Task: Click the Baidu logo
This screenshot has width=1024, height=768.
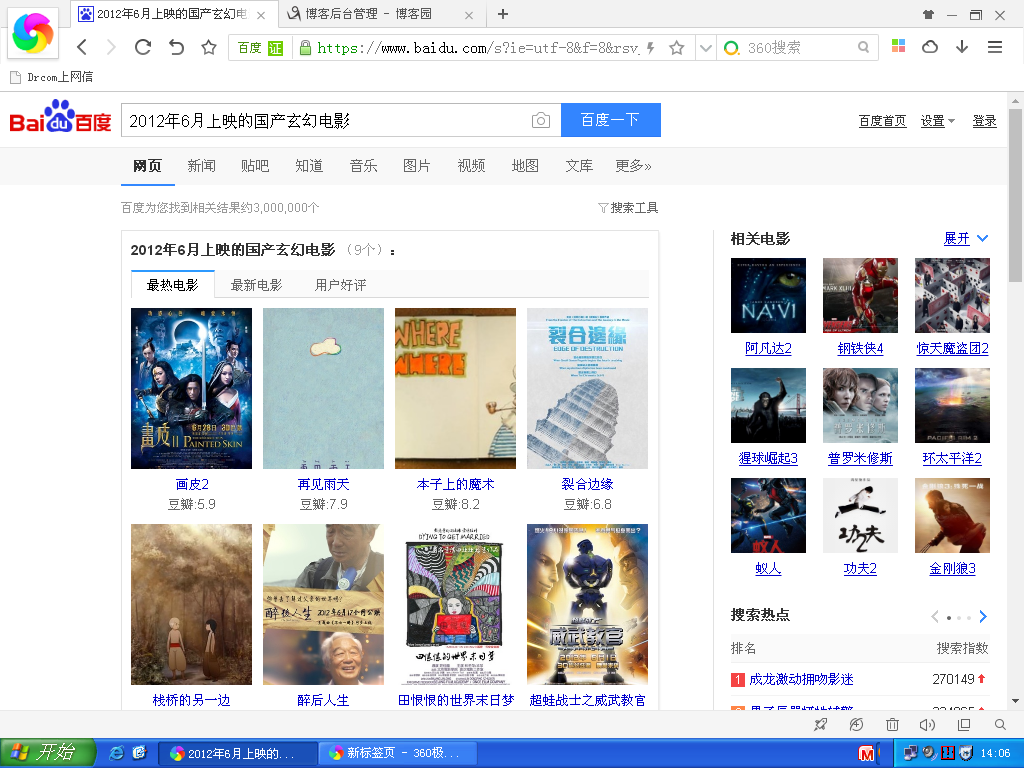Action: click(60, 116)
